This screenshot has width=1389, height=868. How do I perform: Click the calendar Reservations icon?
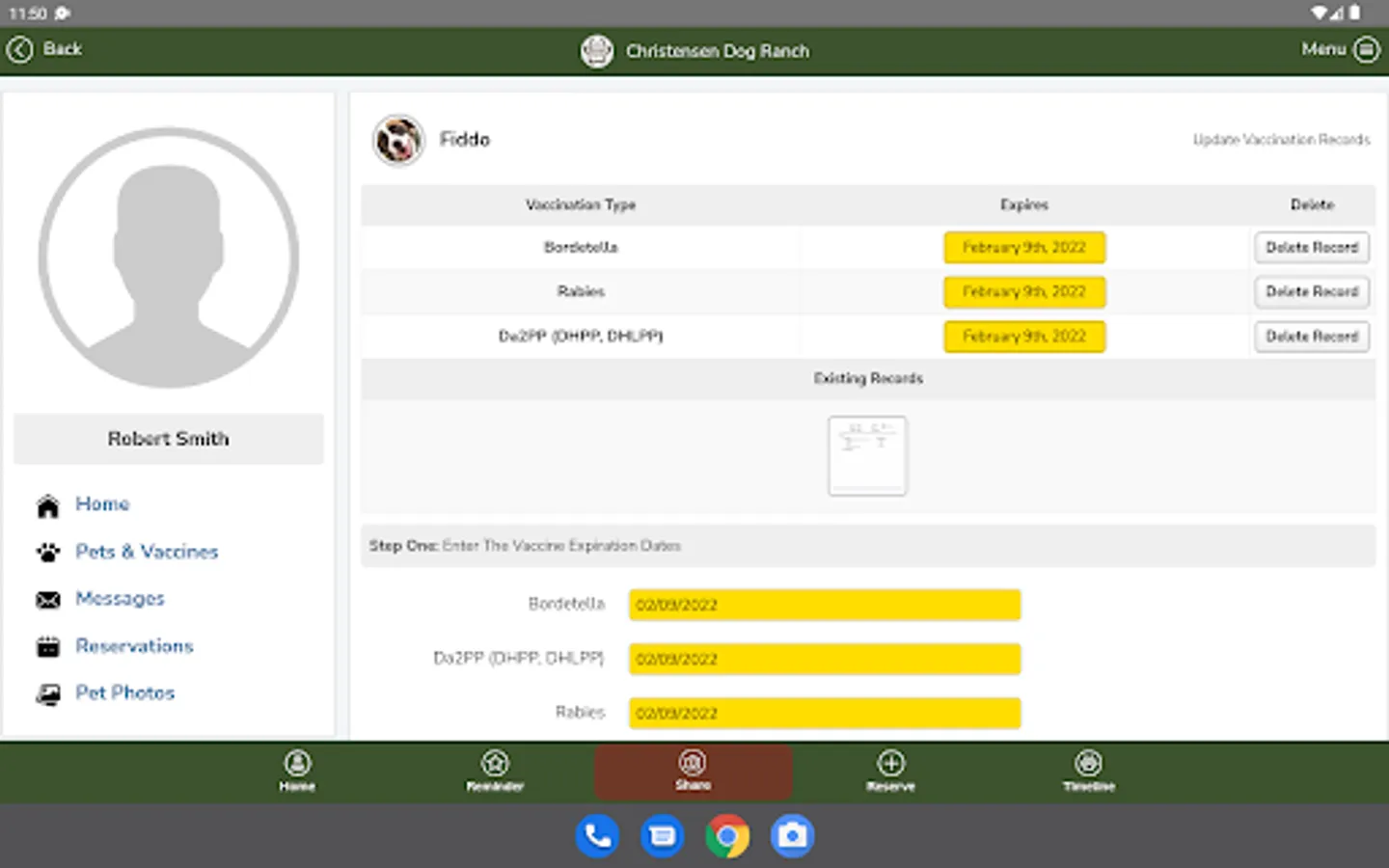point(47,646)
